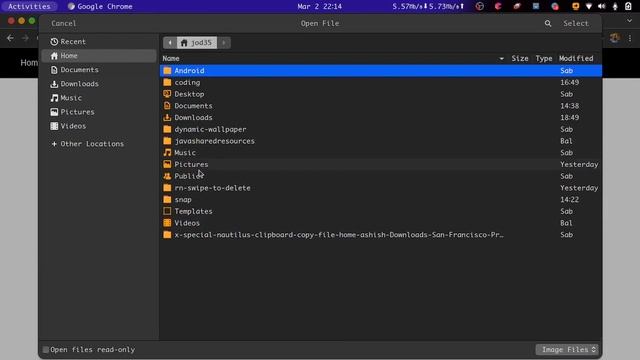
Task: Select the Pictures folder in file list
Action: [x=381, y=164]
